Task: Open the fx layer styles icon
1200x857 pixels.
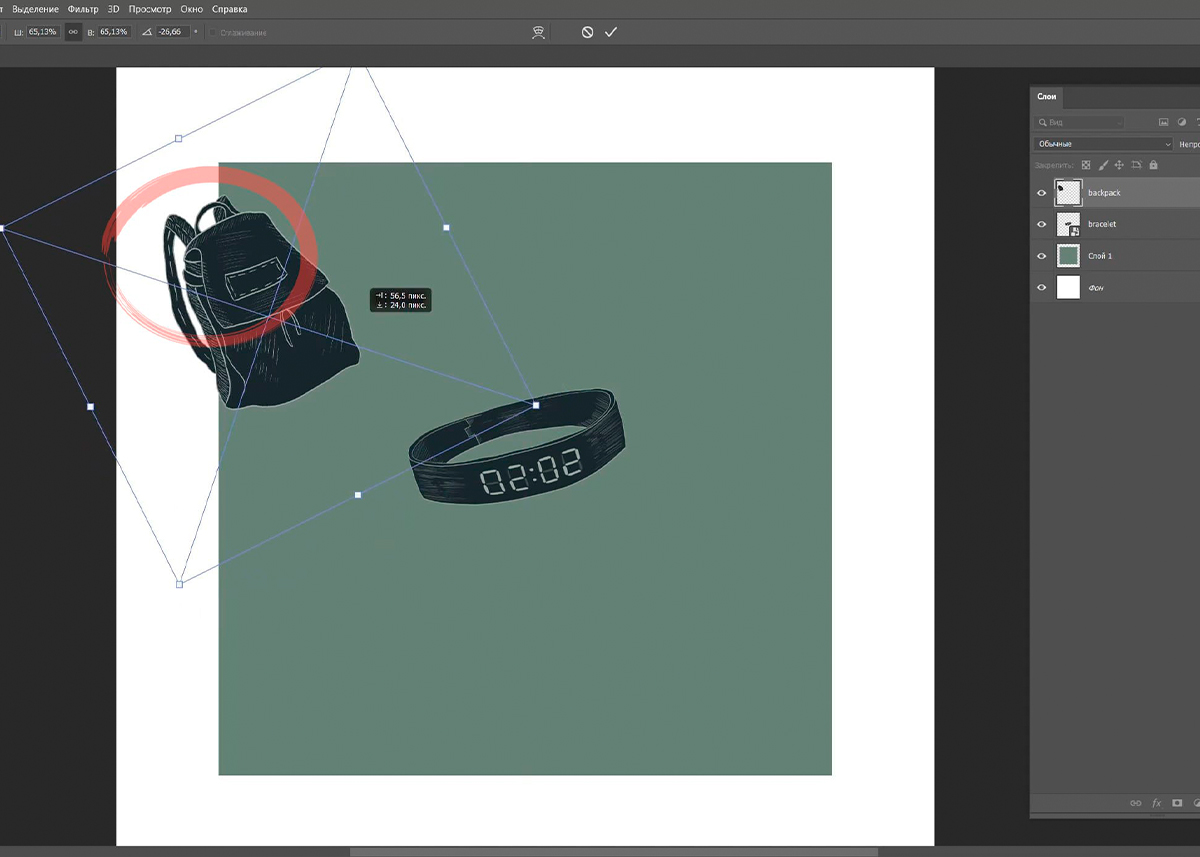Action: click(x=1157, y=803)
